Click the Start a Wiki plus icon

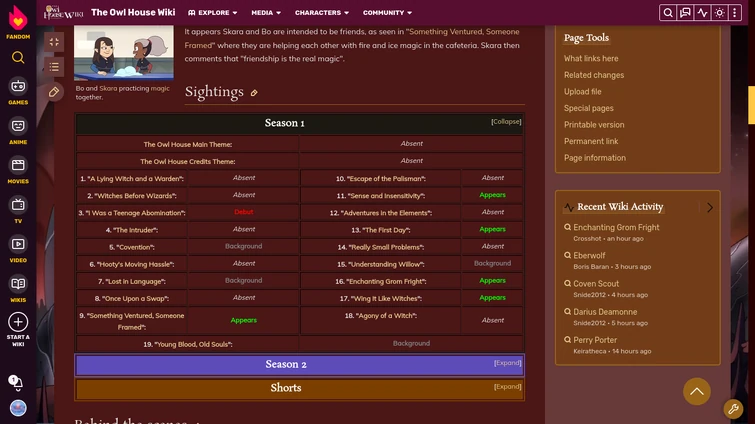pos(18,322)
